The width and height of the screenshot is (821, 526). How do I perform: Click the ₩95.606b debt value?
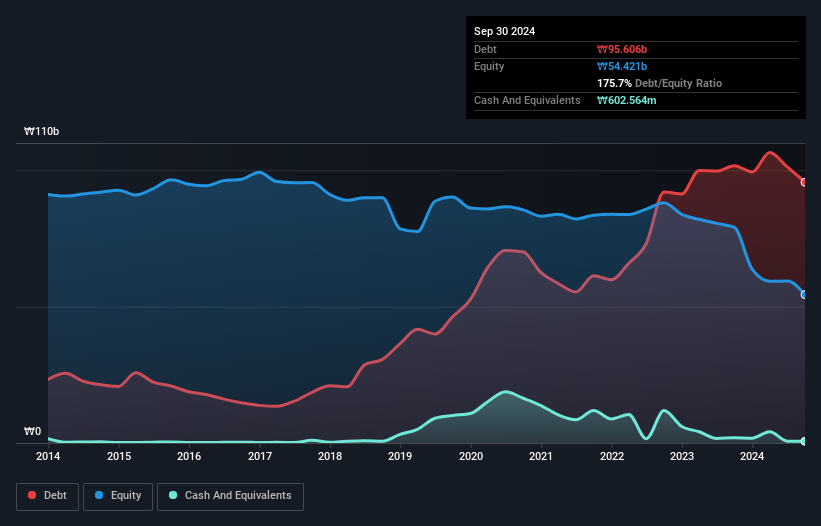click(622, 49)
